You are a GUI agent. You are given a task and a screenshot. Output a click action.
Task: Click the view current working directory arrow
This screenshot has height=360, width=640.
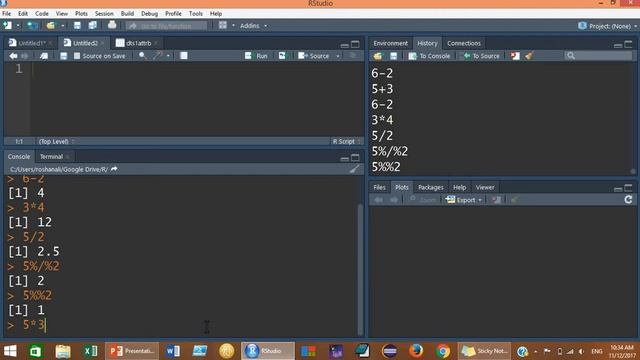114,169
